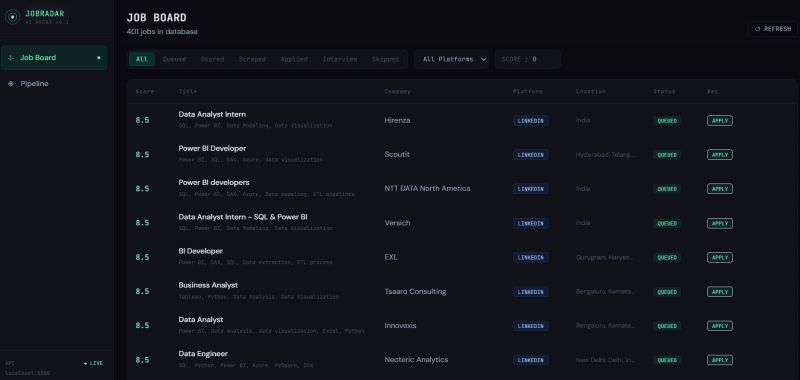Click the Queued status in the Versich row
This screenshot has width=800, height=380.
(x=667, y=223)
